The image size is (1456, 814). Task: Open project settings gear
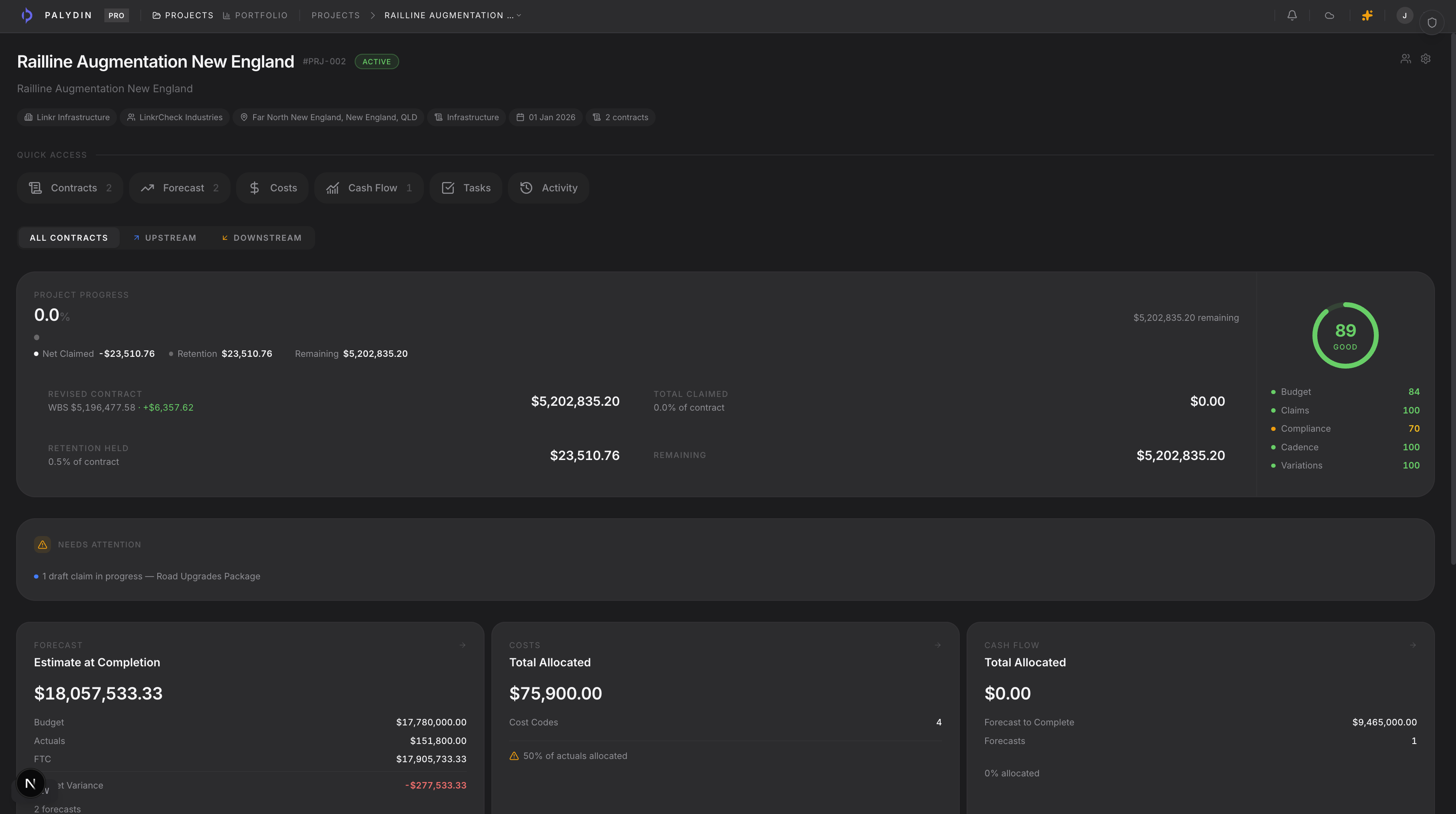pyautogui.click(x=1426, y=58)
